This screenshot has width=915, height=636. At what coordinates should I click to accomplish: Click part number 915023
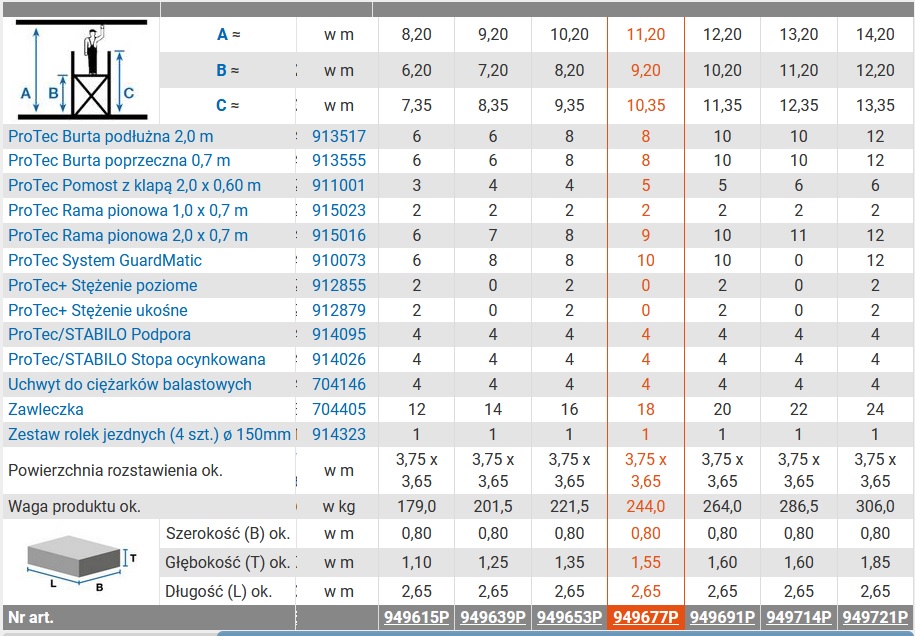pos(339,211)
